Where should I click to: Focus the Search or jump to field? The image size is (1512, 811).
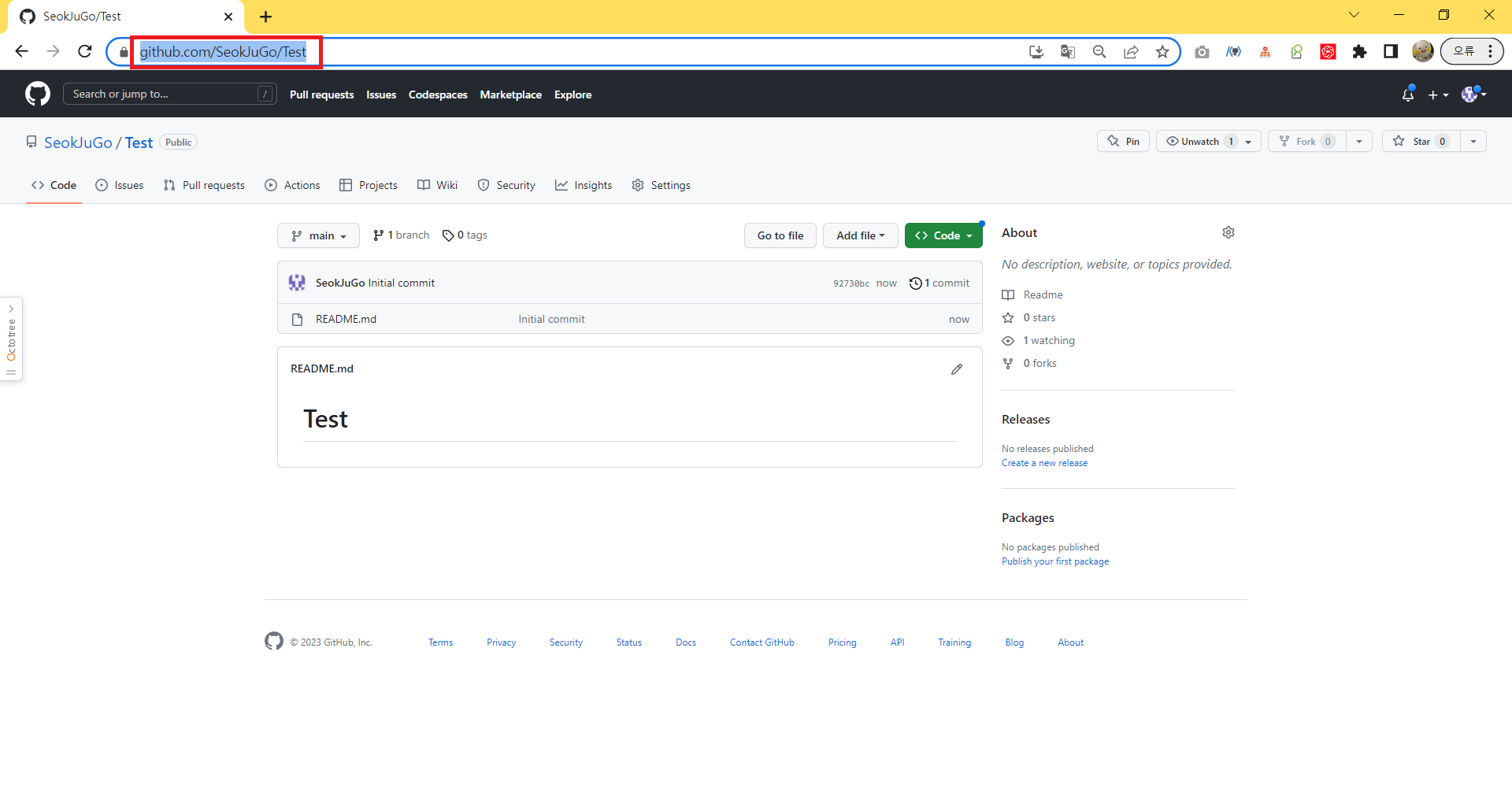170,94
